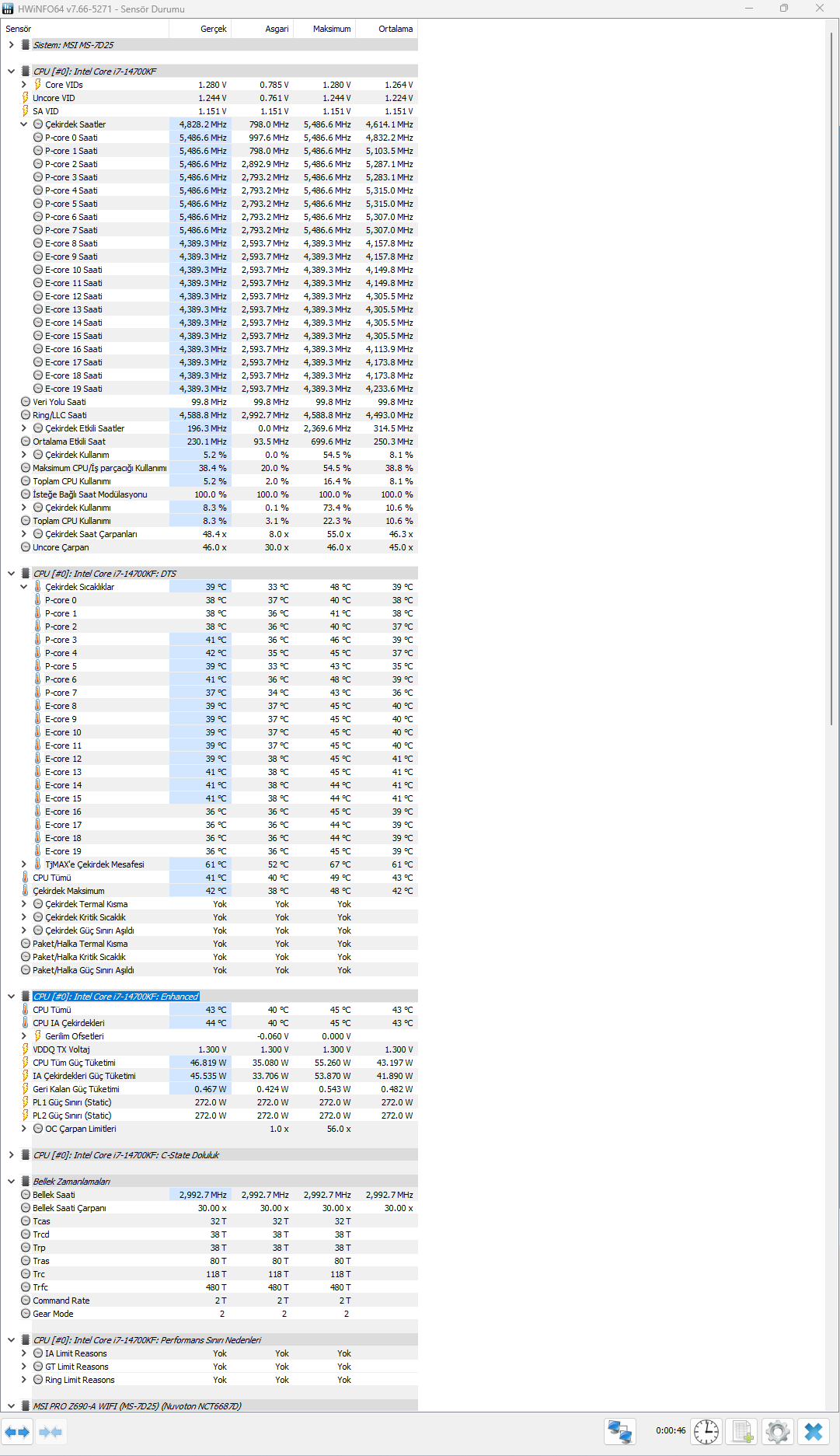This screenshot has height=1456, width=840.
Task: Click the lightning icon beside Uncore VID
Action: tap(25, 98)
